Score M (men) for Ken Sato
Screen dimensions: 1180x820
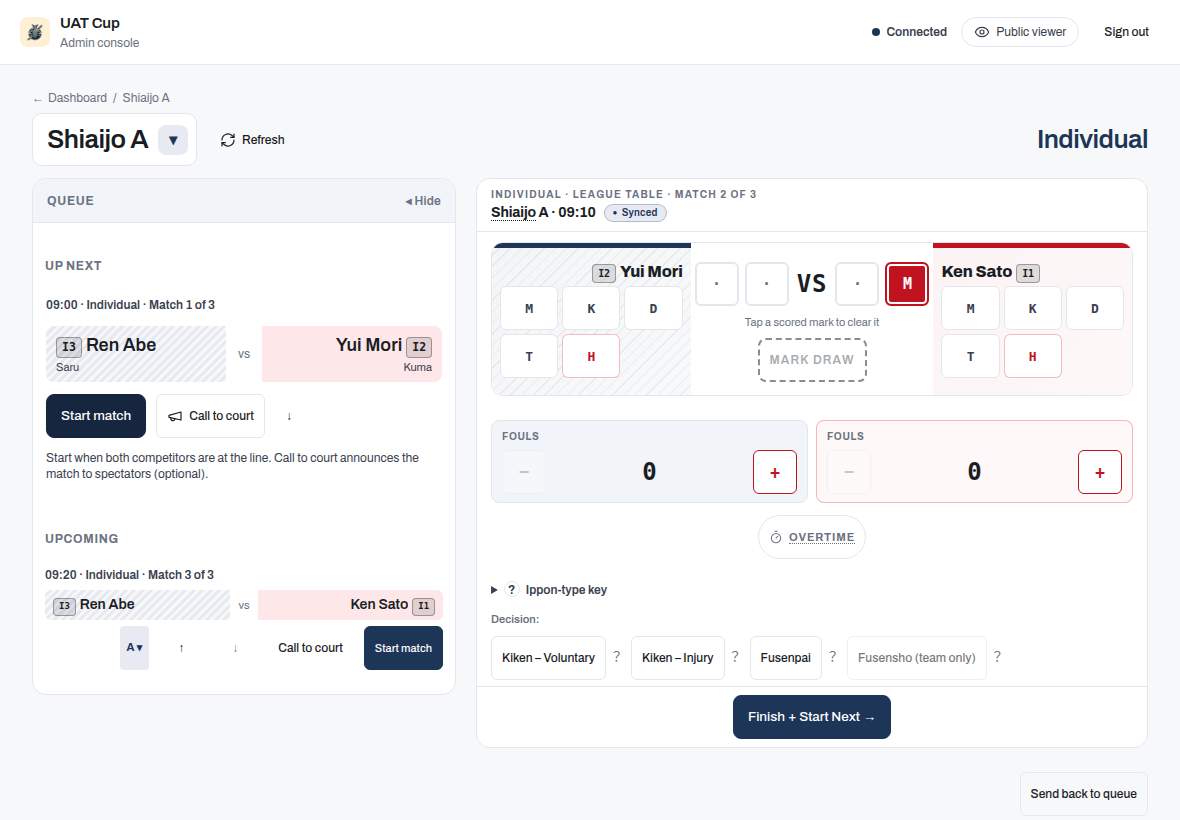[x=970, y=308]
